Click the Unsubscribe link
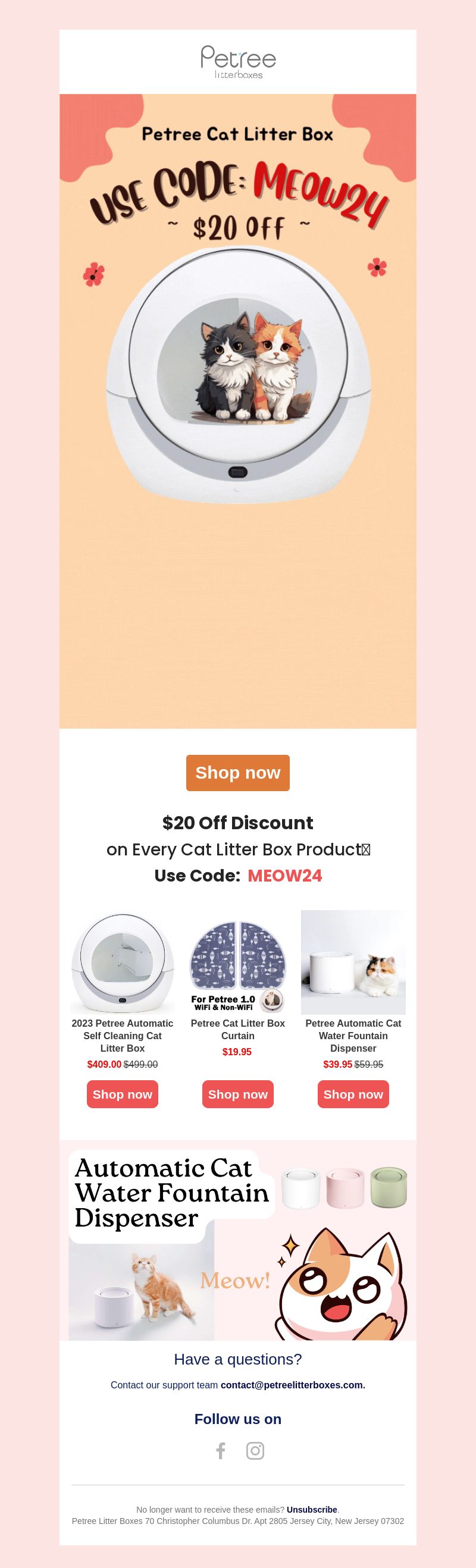 coord(312,1510)
